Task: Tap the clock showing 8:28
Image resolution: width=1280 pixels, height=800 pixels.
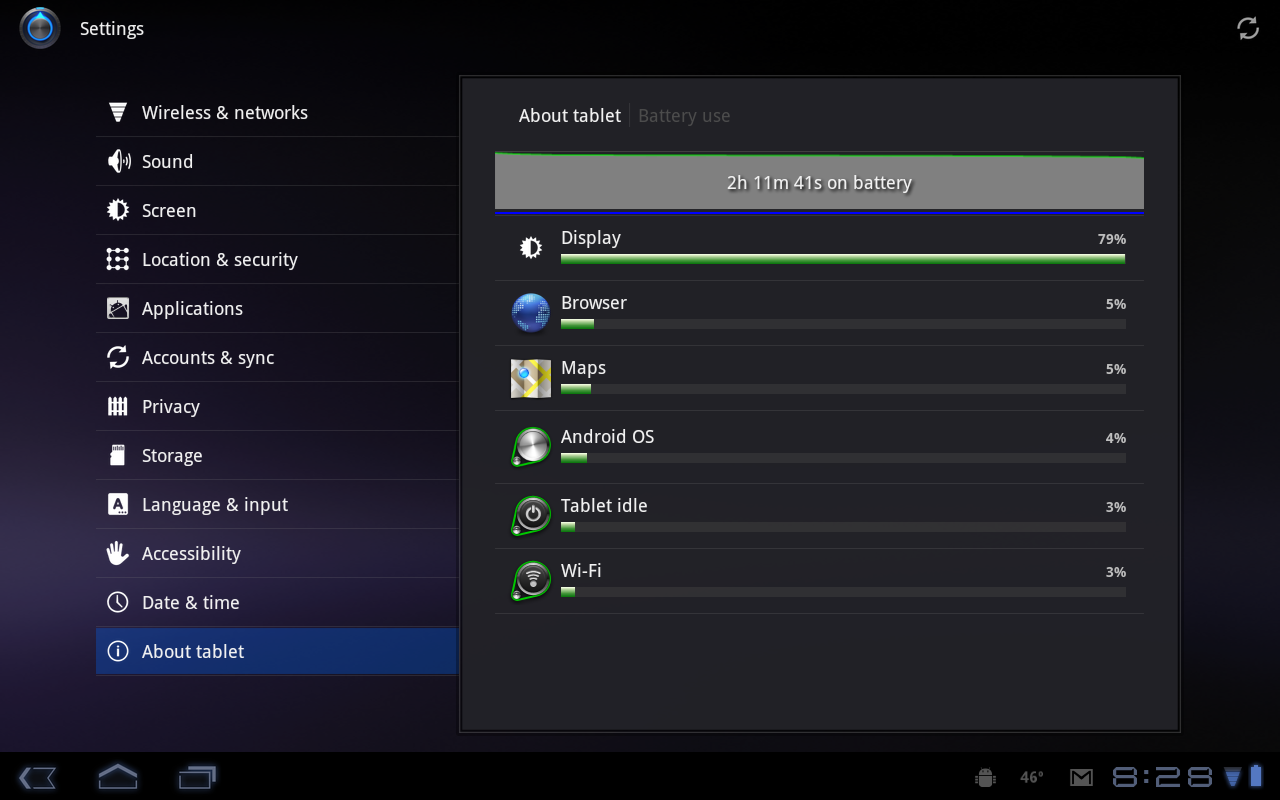Action: point(1162,777)
